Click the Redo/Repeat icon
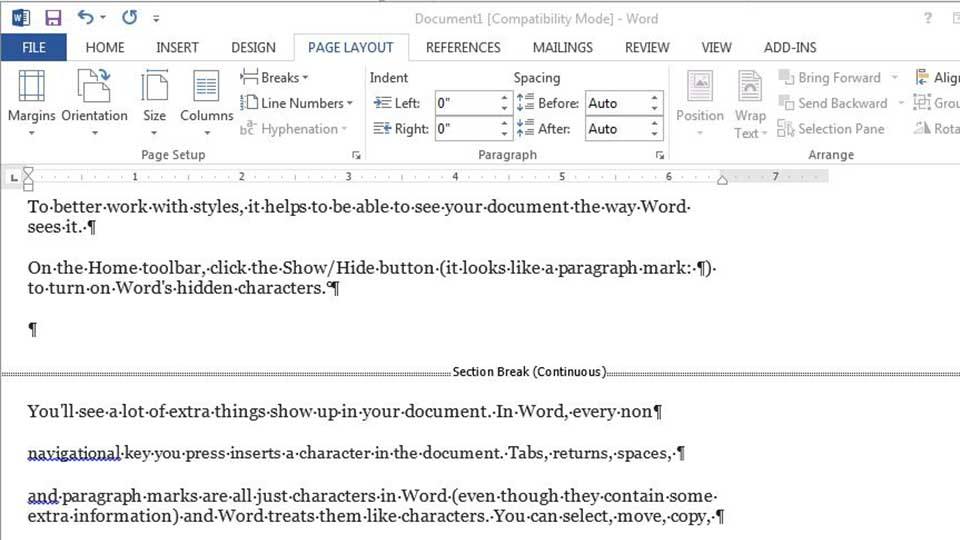This screenshot has height=540, width=960. 129,18
